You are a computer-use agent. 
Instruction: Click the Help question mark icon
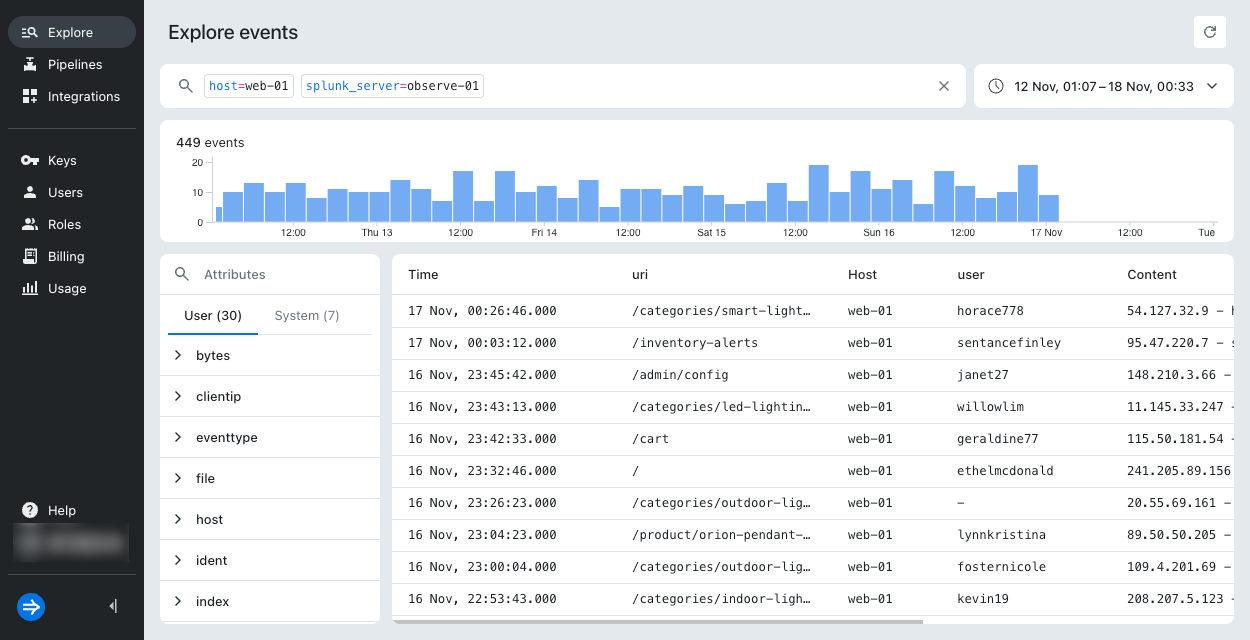(x=30, y=510)
